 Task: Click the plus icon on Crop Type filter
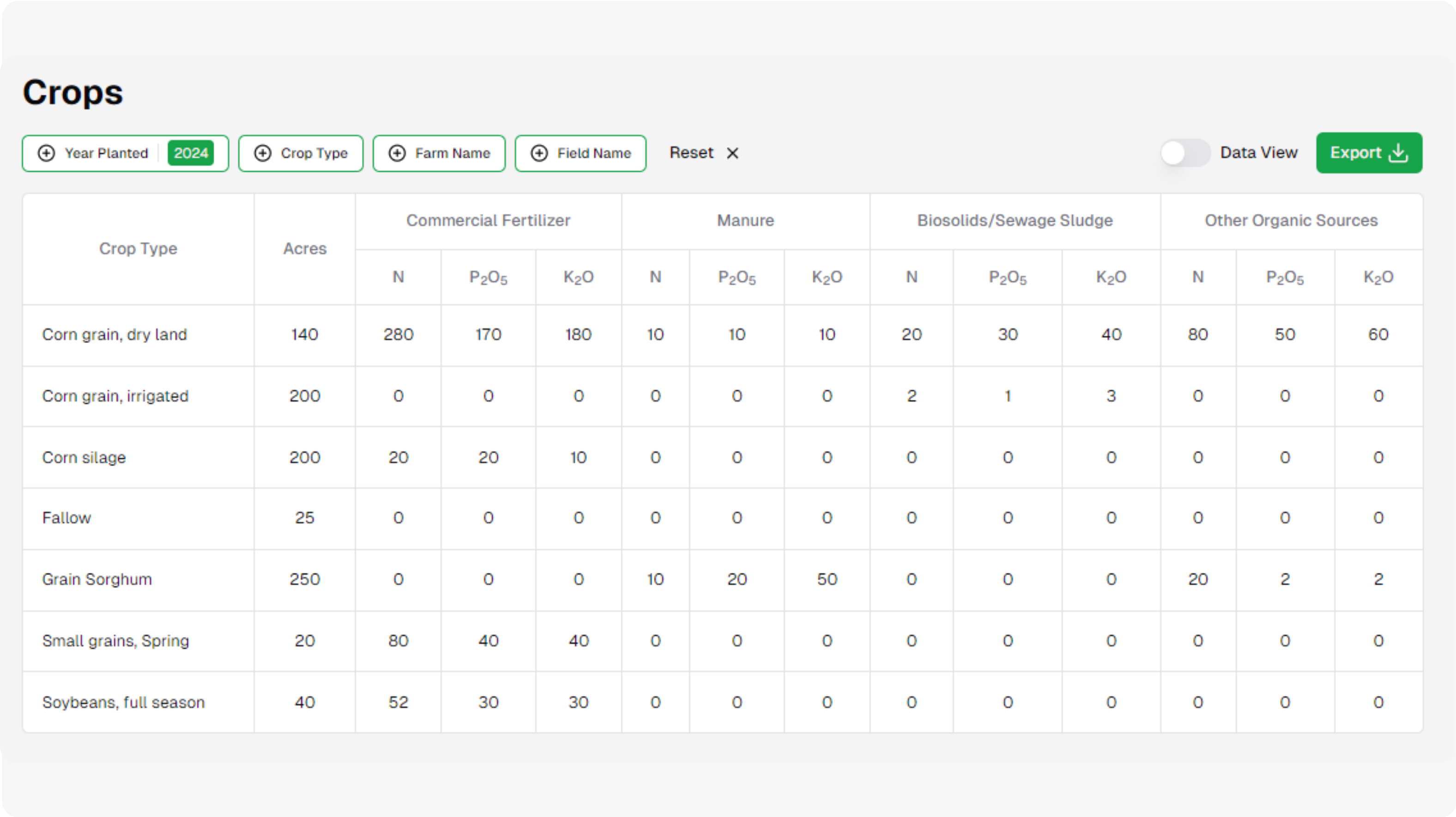click(263, 153)
